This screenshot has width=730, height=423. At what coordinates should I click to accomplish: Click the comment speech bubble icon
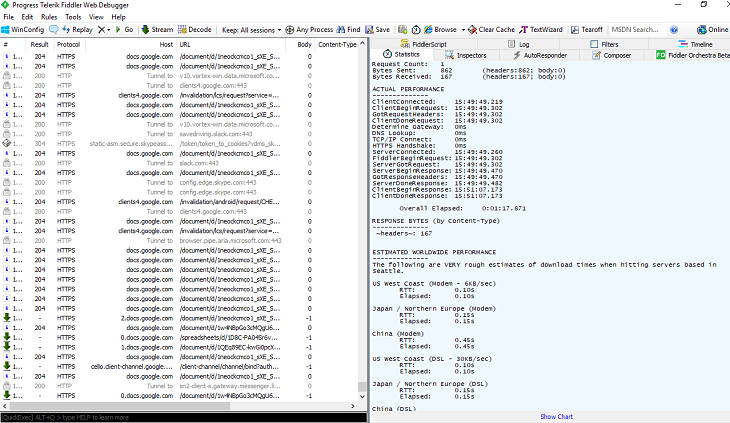54,29
